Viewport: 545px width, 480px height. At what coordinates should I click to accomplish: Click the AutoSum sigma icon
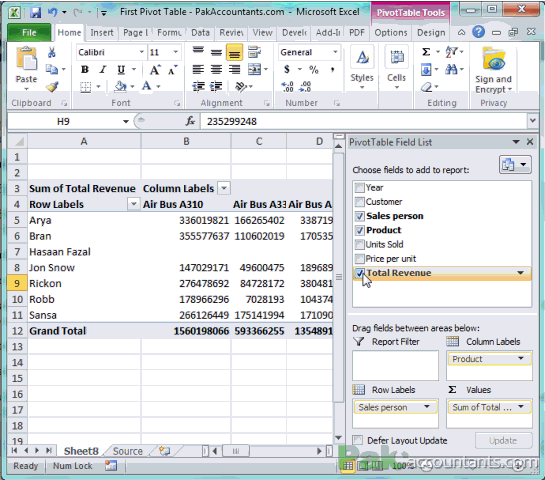[426, 52]
